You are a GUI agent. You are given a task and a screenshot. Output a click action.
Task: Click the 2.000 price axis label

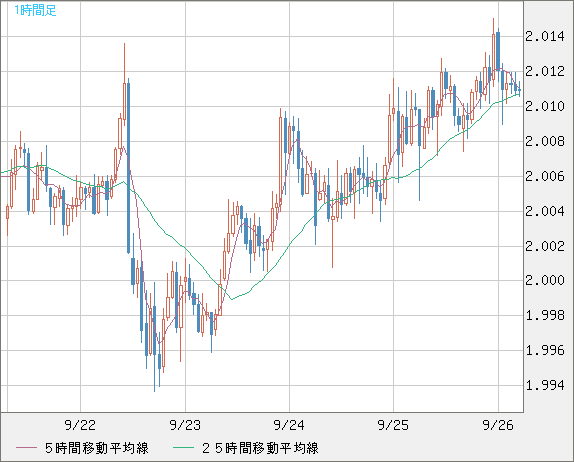tap(545, 281)
